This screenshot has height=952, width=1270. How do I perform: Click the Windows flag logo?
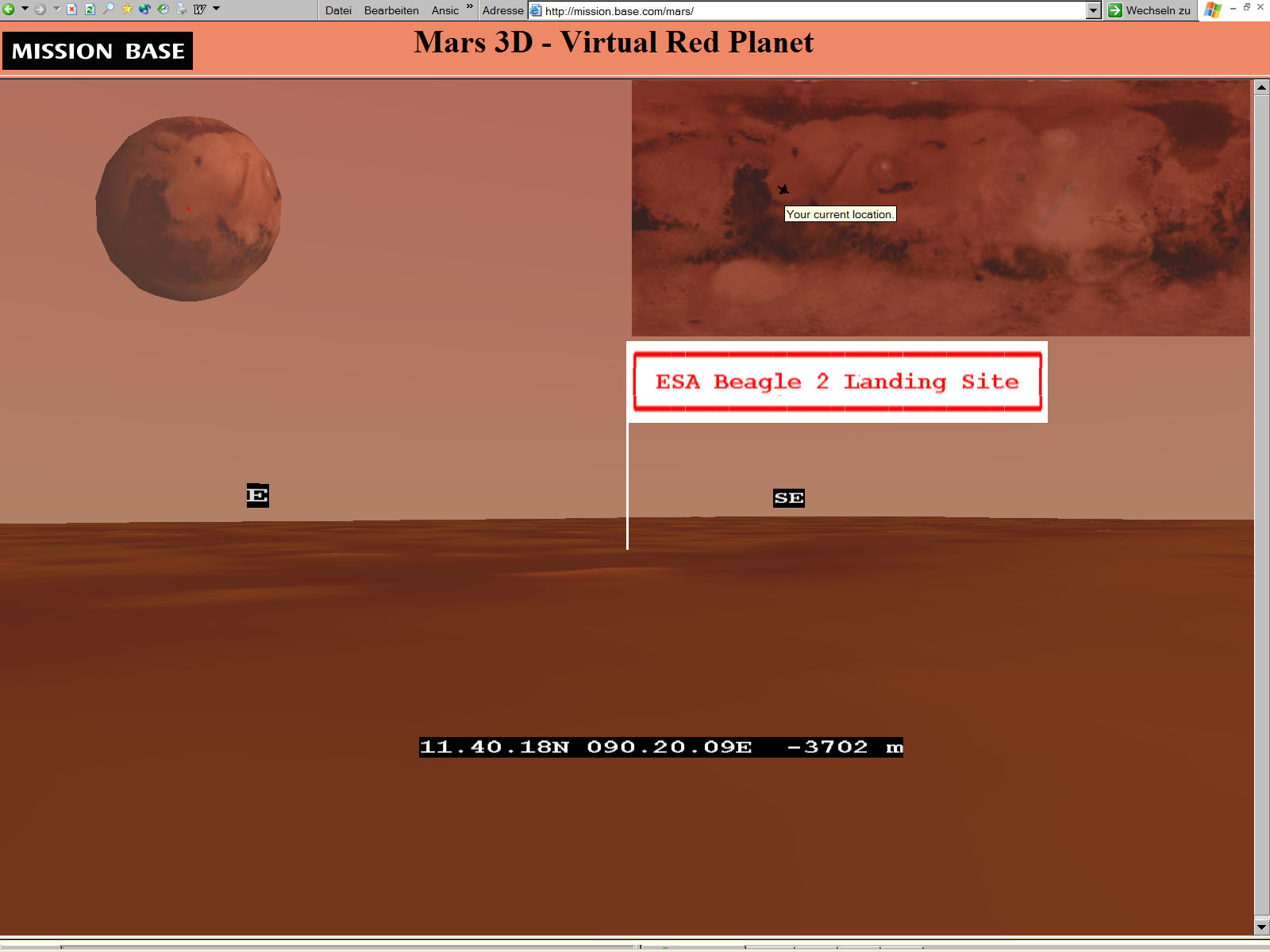tap(1212, 10)
